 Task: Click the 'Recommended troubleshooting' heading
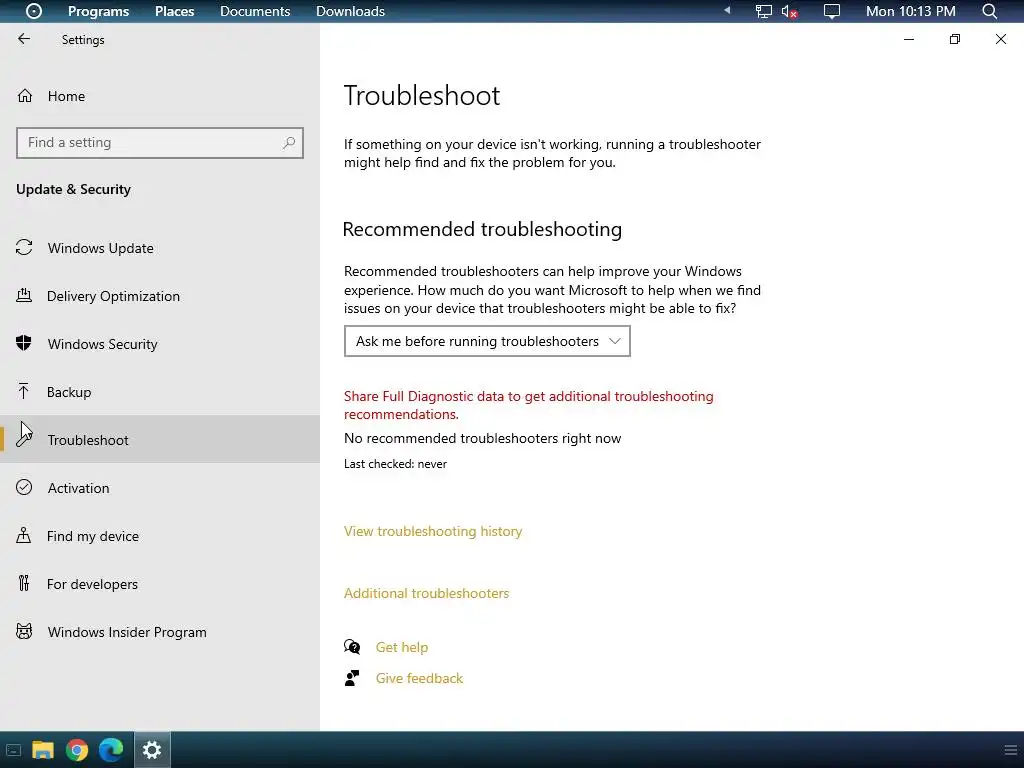tap(482, 229)
